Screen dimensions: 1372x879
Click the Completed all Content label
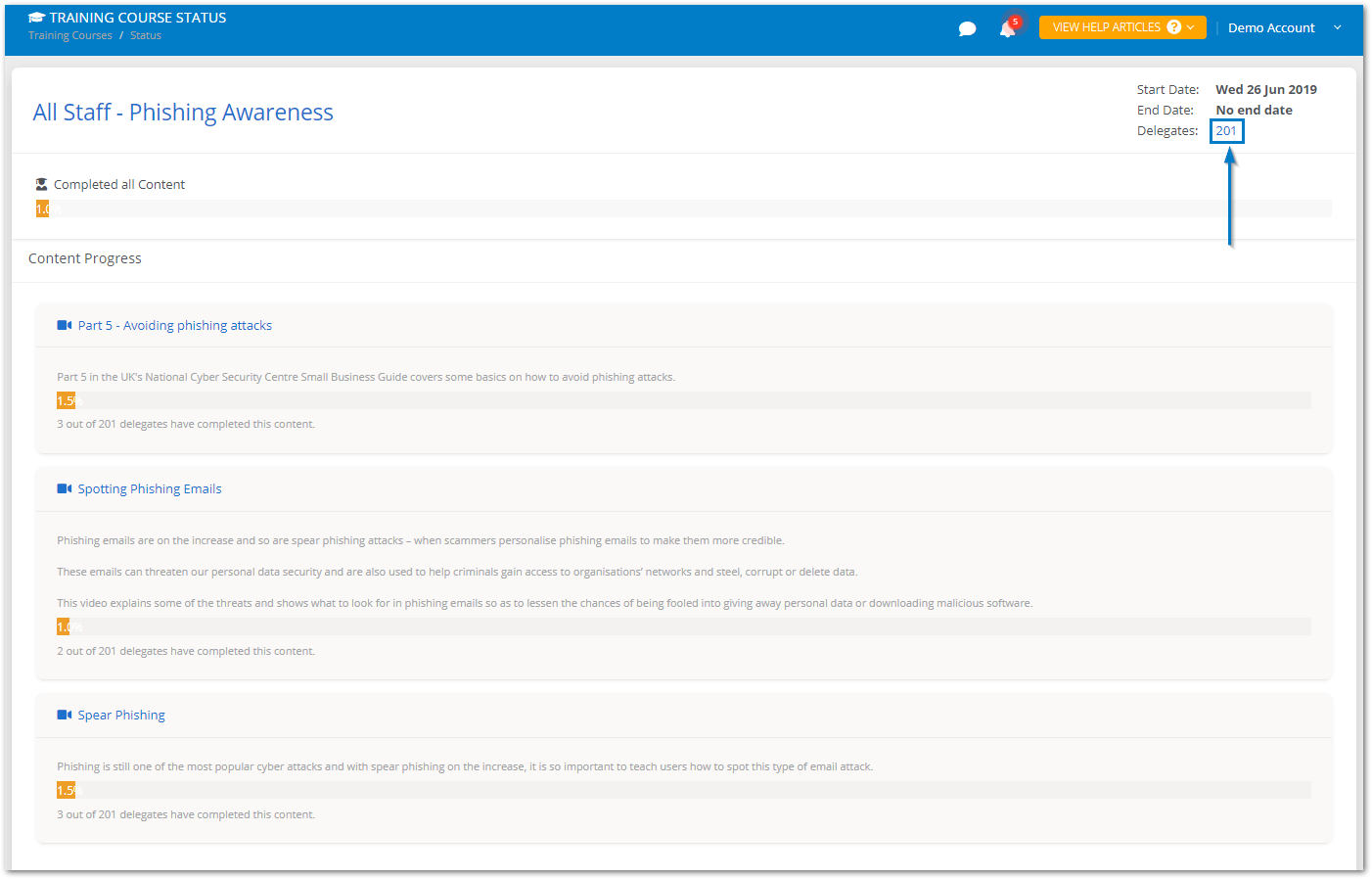[119, 184]
